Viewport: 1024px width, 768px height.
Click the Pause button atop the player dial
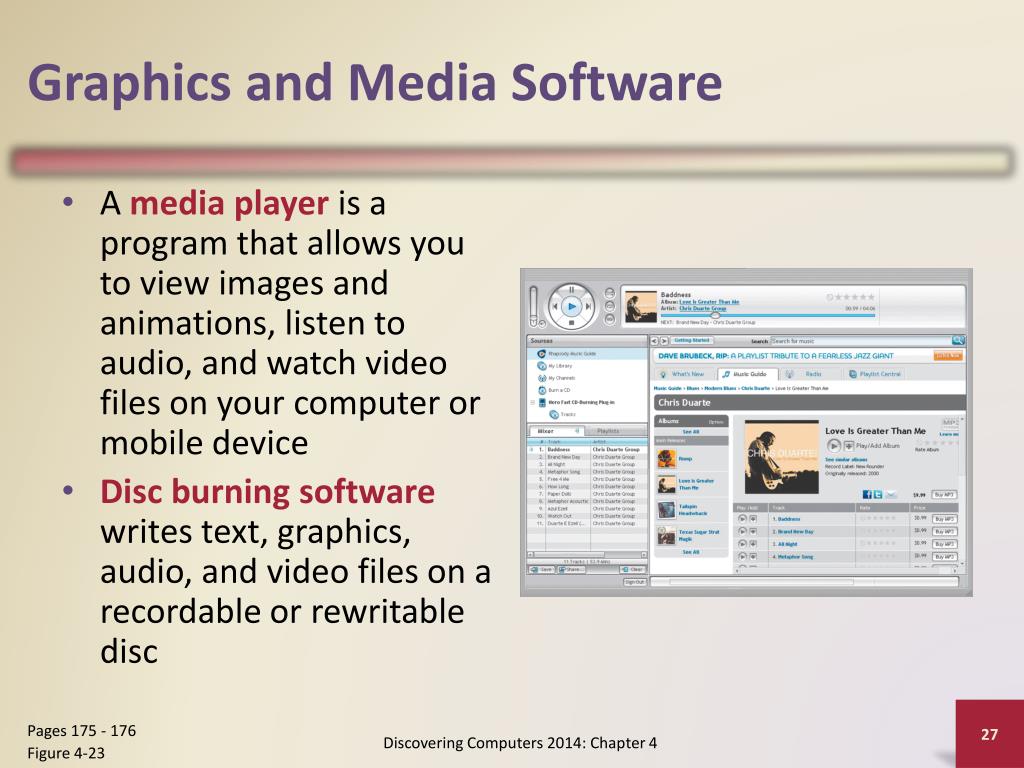coord(571,289)
